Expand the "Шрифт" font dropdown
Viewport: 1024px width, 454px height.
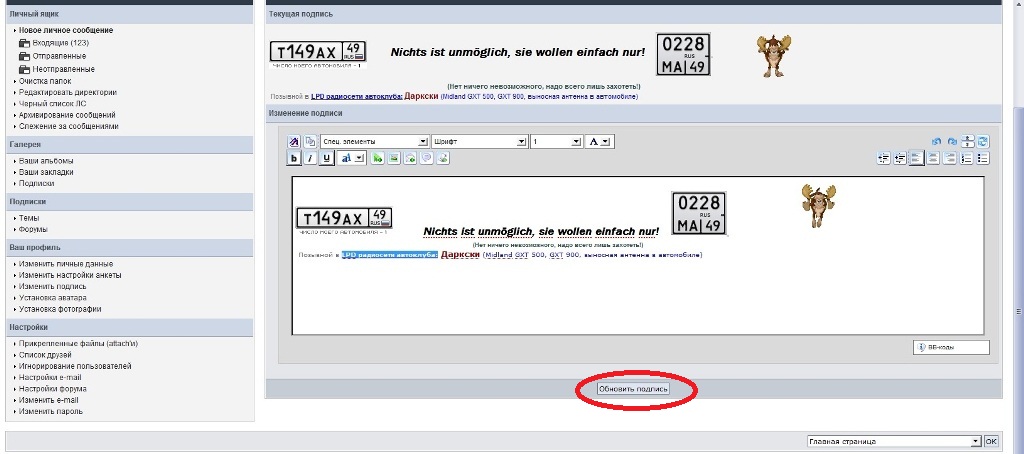521,142
